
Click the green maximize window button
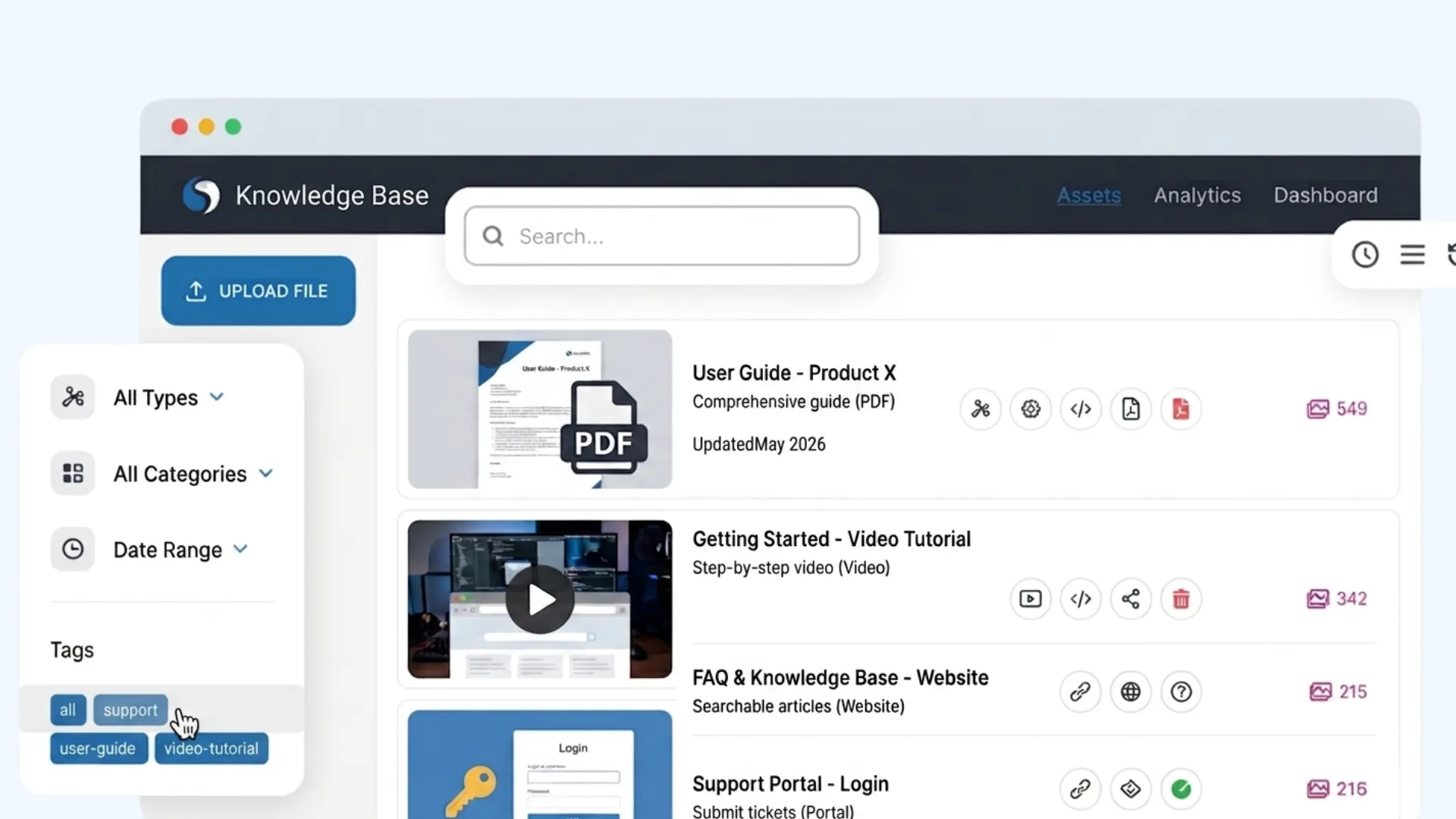coord(234,127)
